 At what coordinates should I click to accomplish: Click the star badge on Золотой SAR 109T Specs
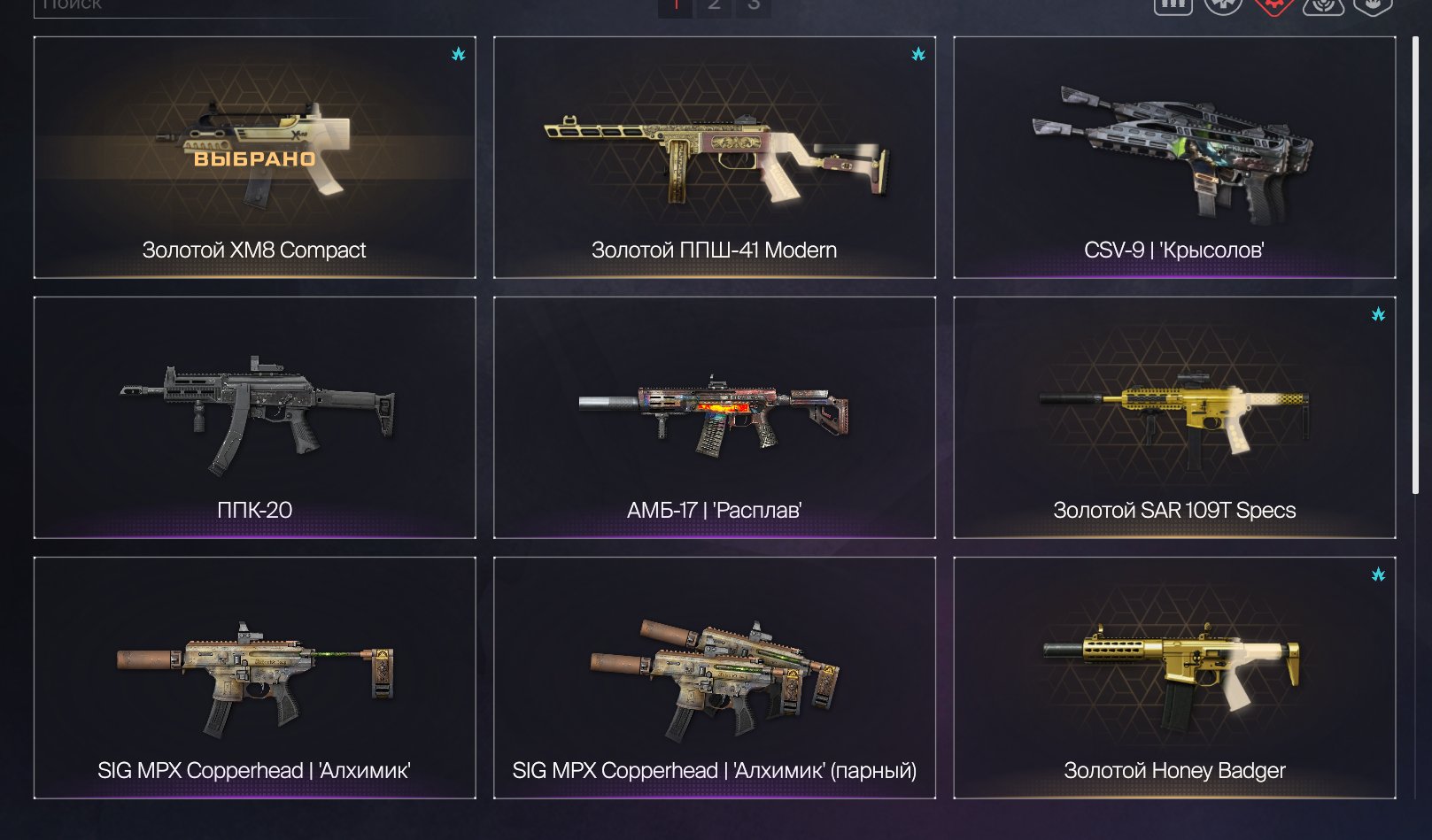(1378, 314)
